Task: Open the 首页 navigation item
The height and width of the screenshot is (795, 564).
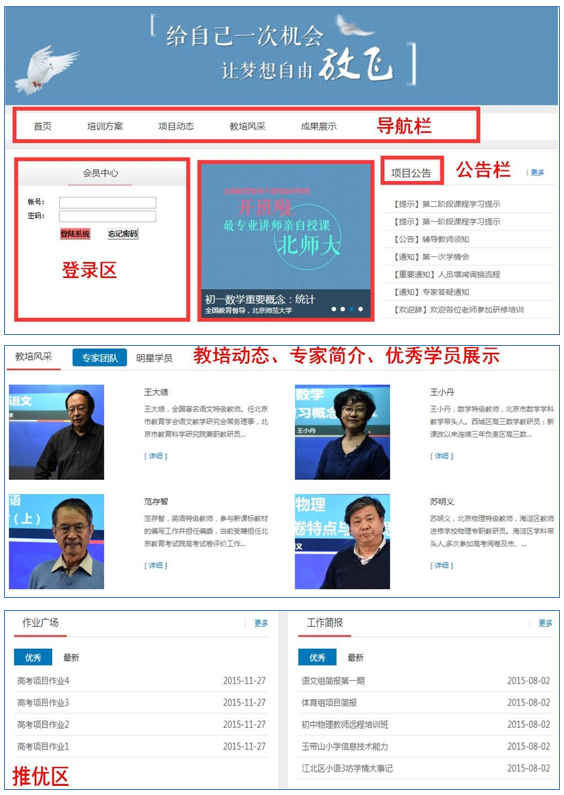Action: [43, 126]
